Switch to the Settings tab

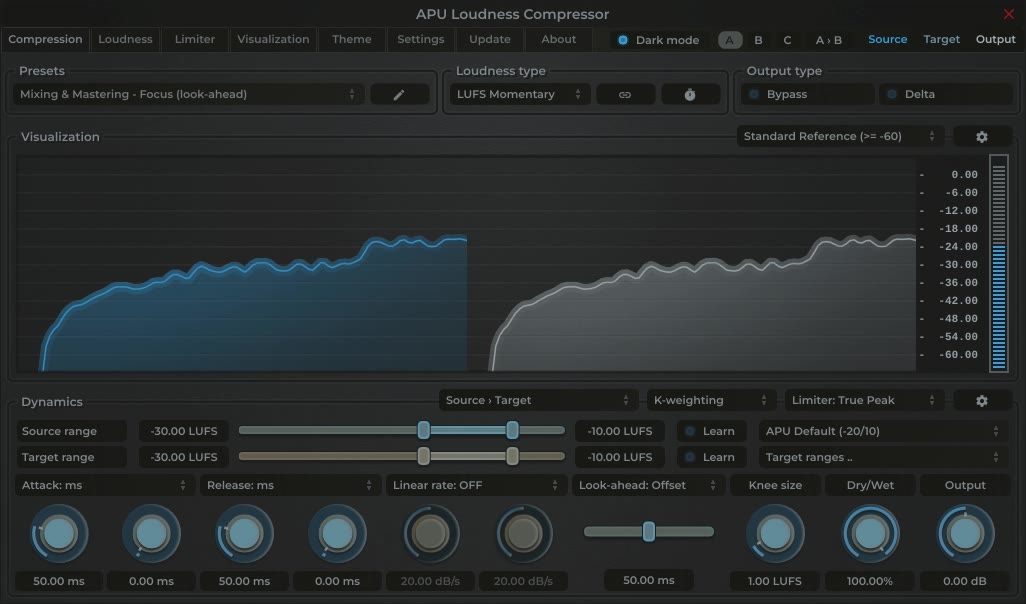click(x=421, y=39)
